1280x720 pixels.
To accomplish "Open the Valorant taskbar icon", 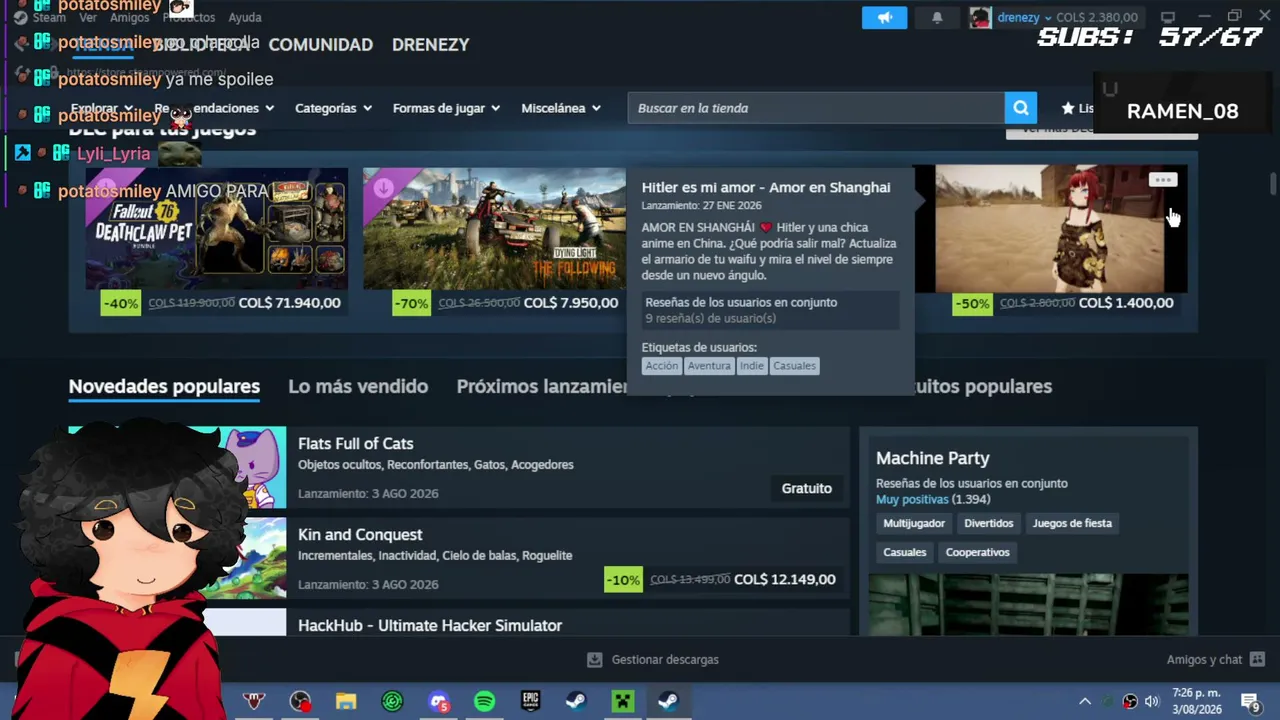I will 254,702.
